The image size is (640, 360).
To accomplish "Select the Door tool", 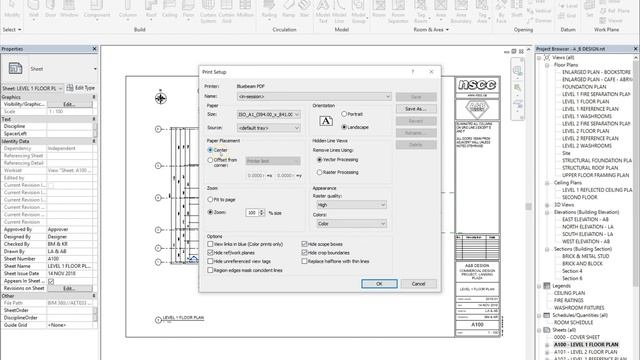I will pos(51,9).
